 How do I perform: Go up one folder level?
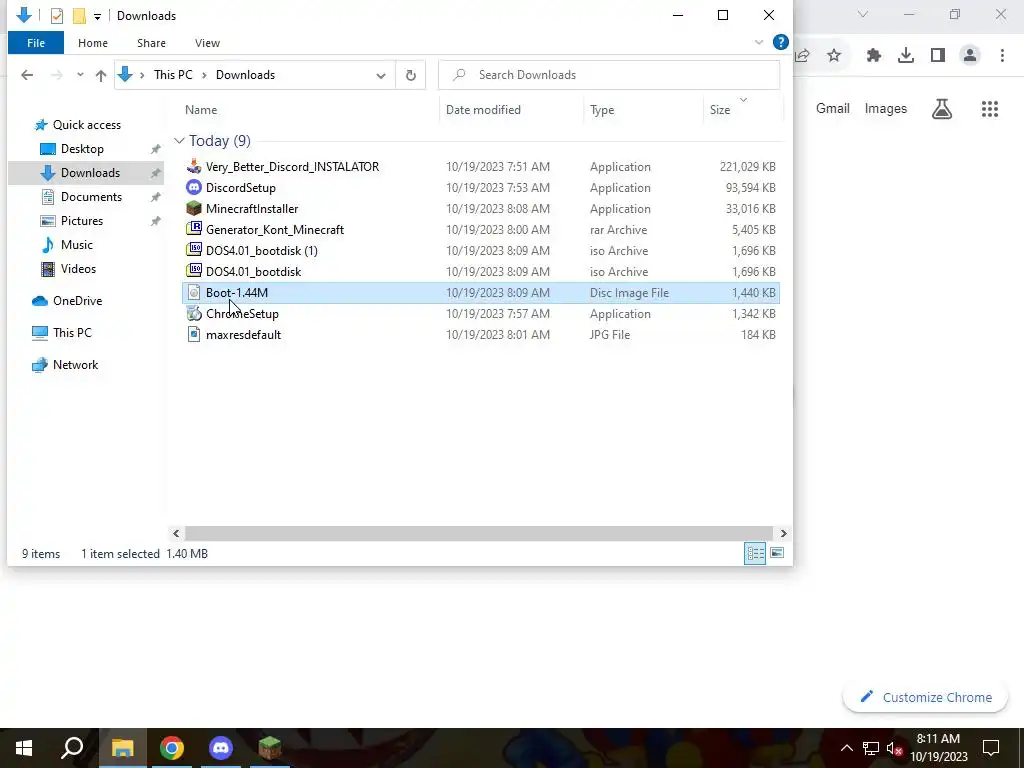(101, 75)
